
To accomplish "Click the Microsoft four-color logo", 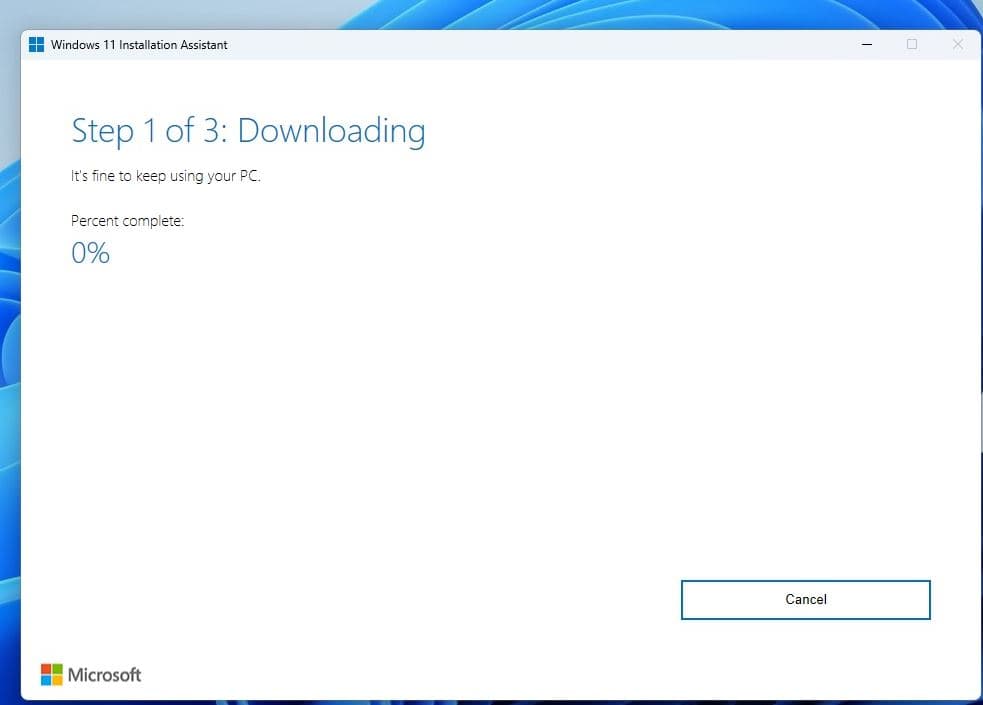I will (51, 675).
